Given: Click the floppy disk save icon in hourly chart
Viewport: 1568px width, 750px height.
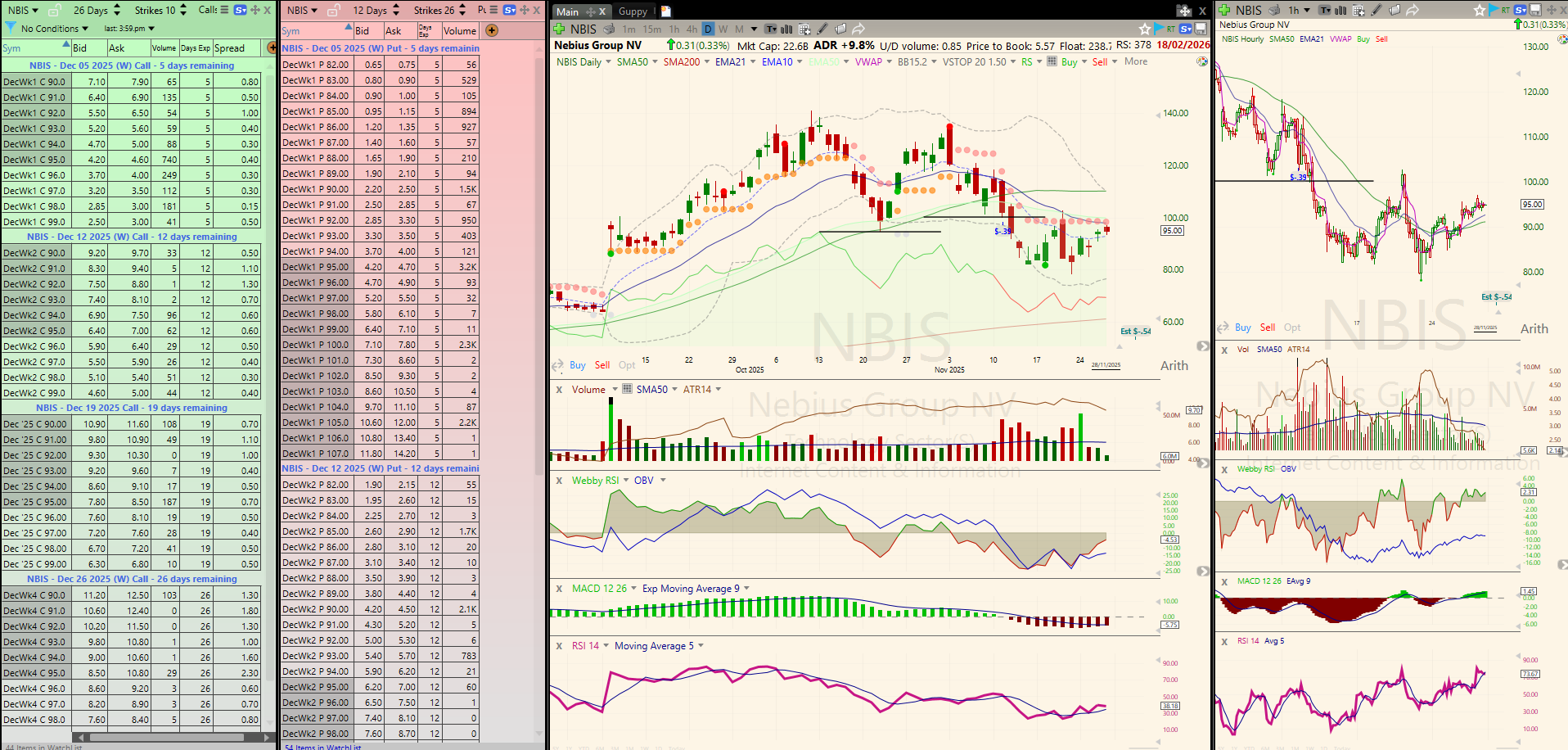Looking at the screenshot, I should click(x=1535, y=10).
